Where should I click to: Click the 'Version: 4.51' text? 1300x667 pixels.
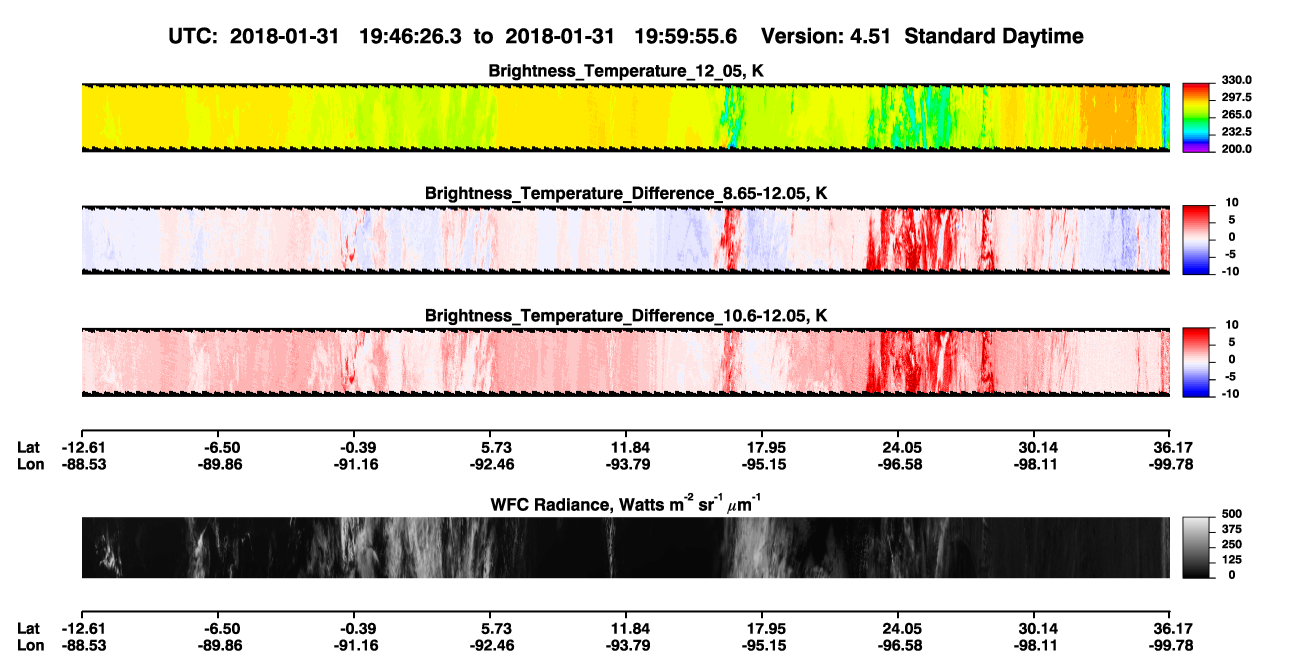(x=825, y=36)
